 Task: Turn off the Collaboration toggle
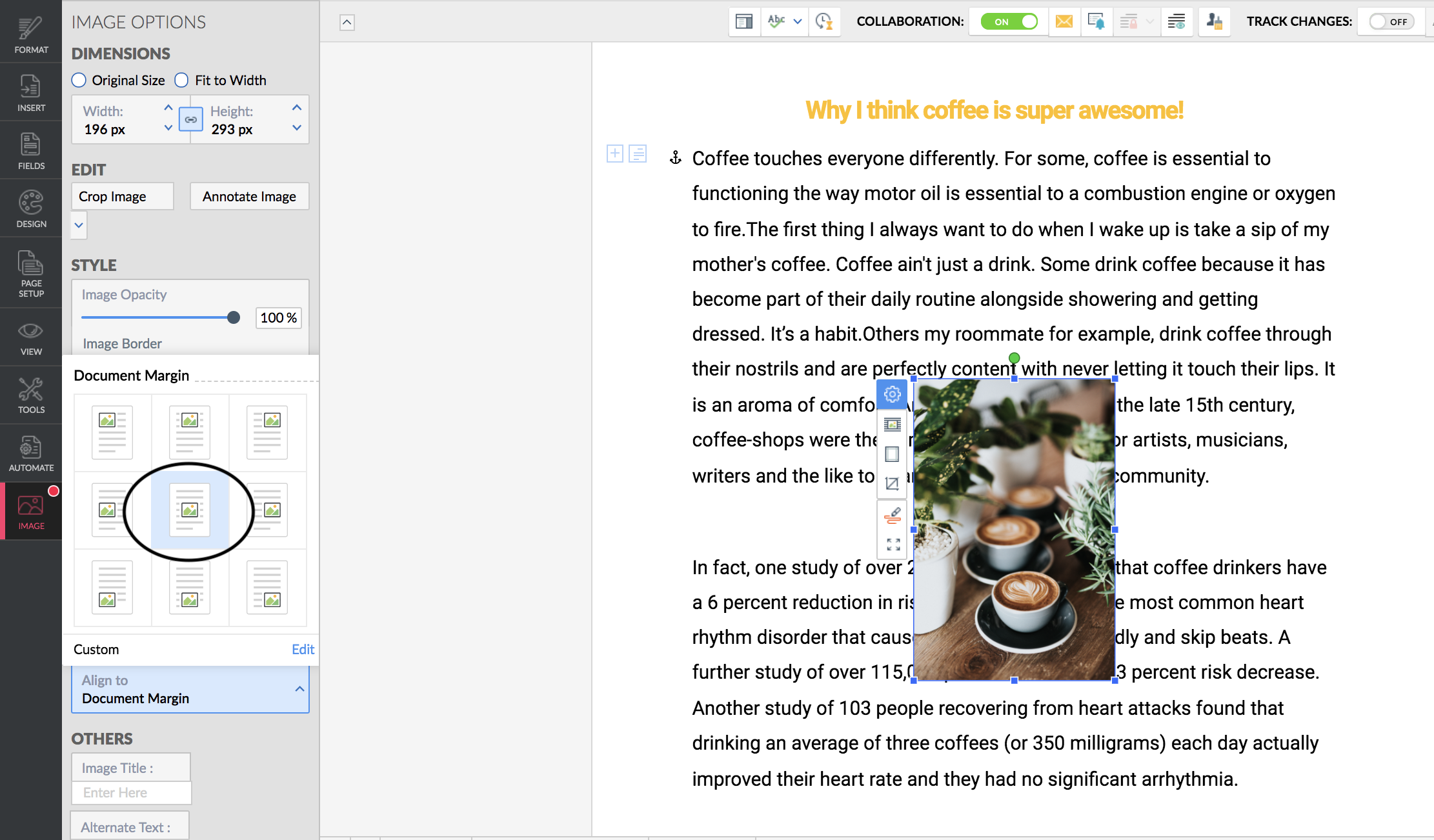point(1009,22)
